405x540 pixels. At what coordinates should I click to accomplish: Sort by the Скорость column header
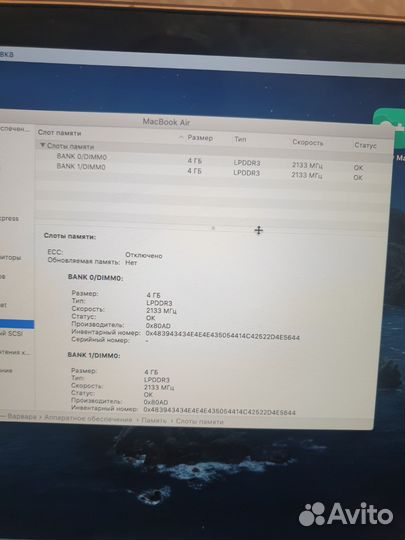(308, 142)
